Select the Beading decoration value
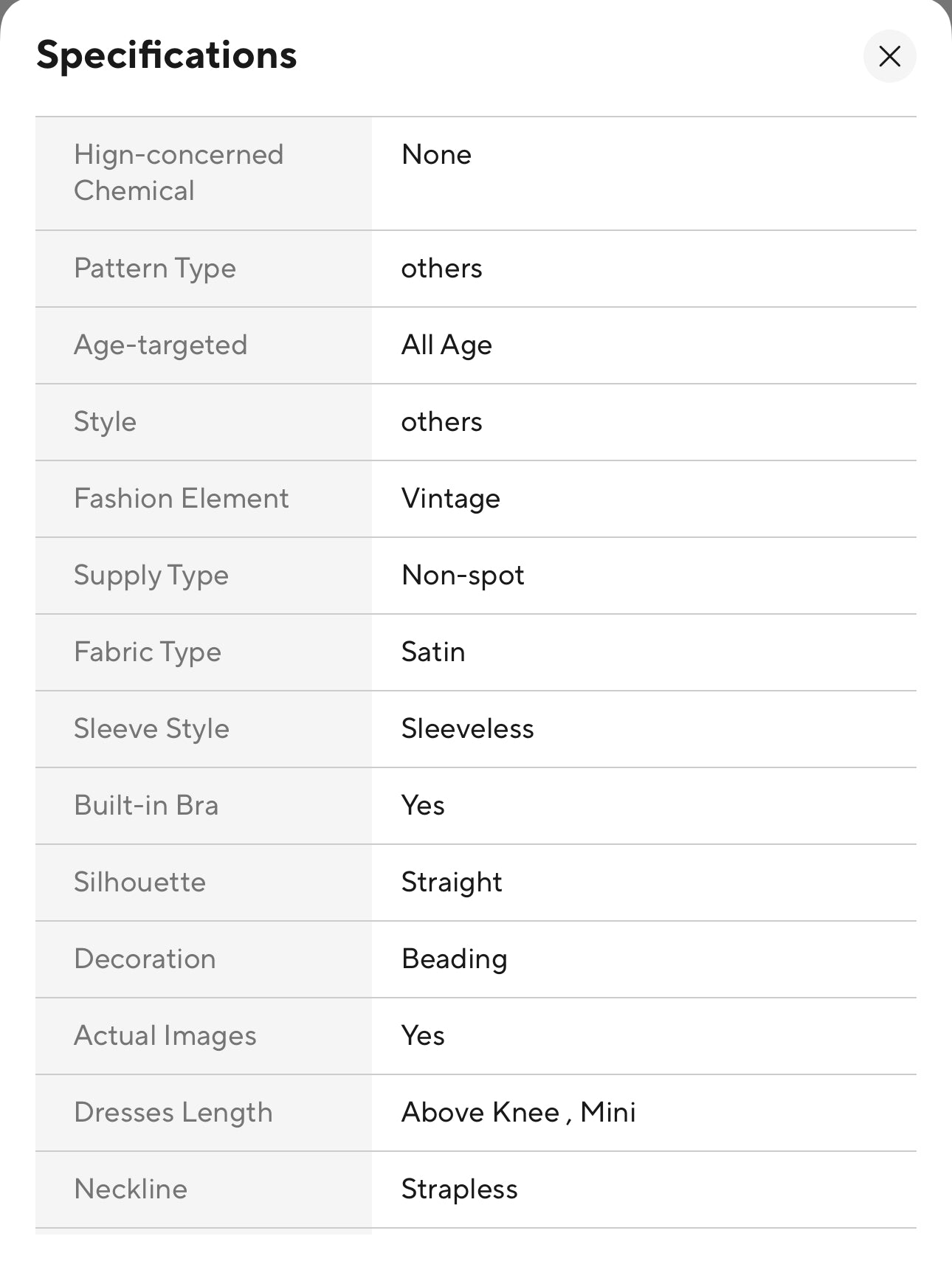Viewport: 952px width, 1267px height. [x=454, y=959]
